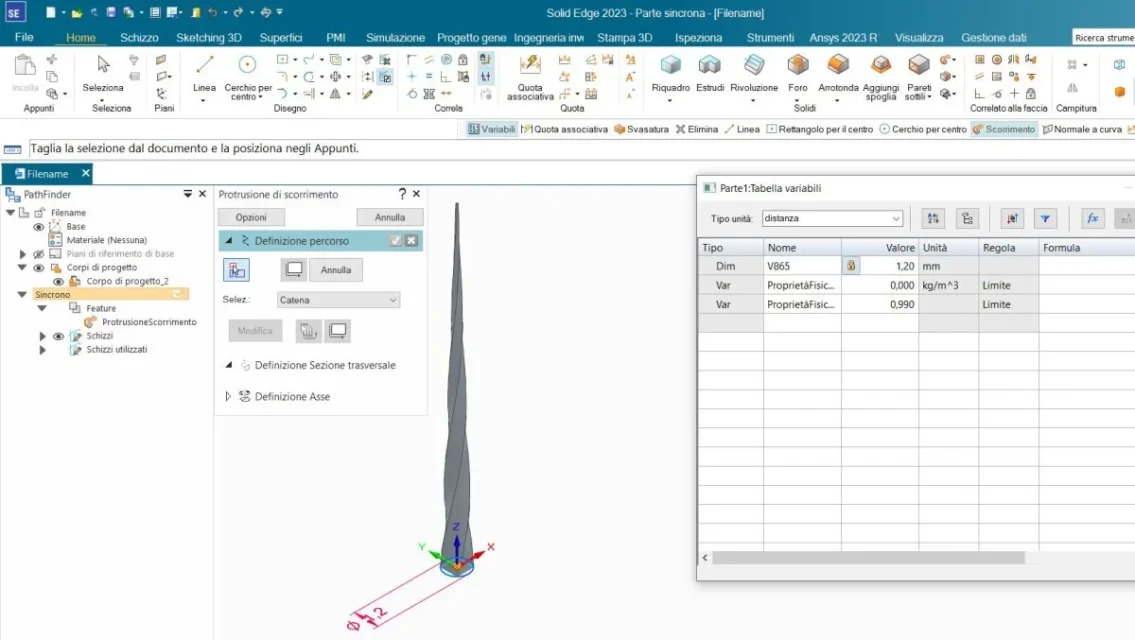Hide the Base coordinate system via eye icon
1135x640 pixels.
(x=39, y=227)
